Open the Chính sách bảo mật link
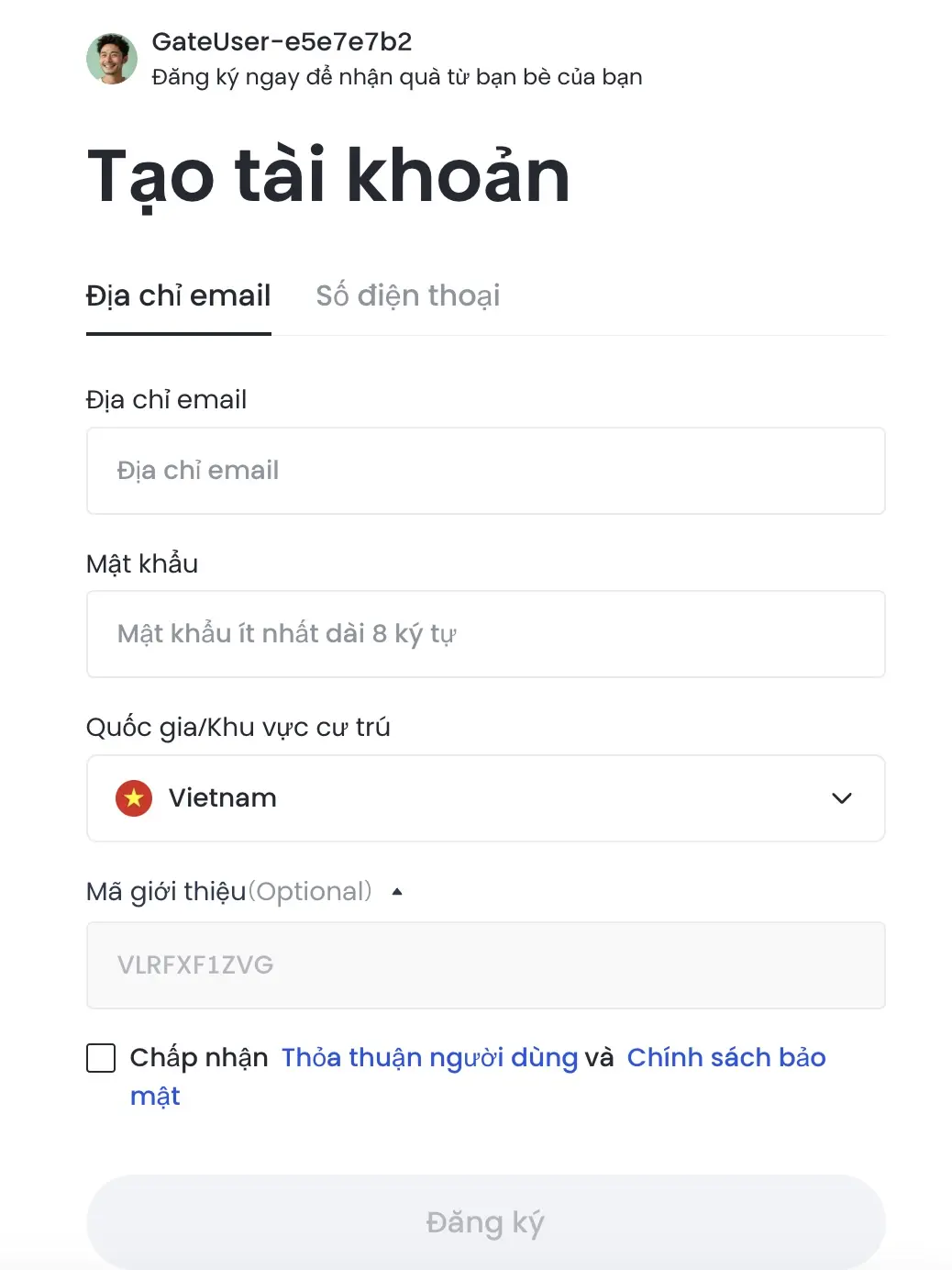The height and width of the screenshot is (1270, 952). pyautogui.click(x=725, y=1057)
